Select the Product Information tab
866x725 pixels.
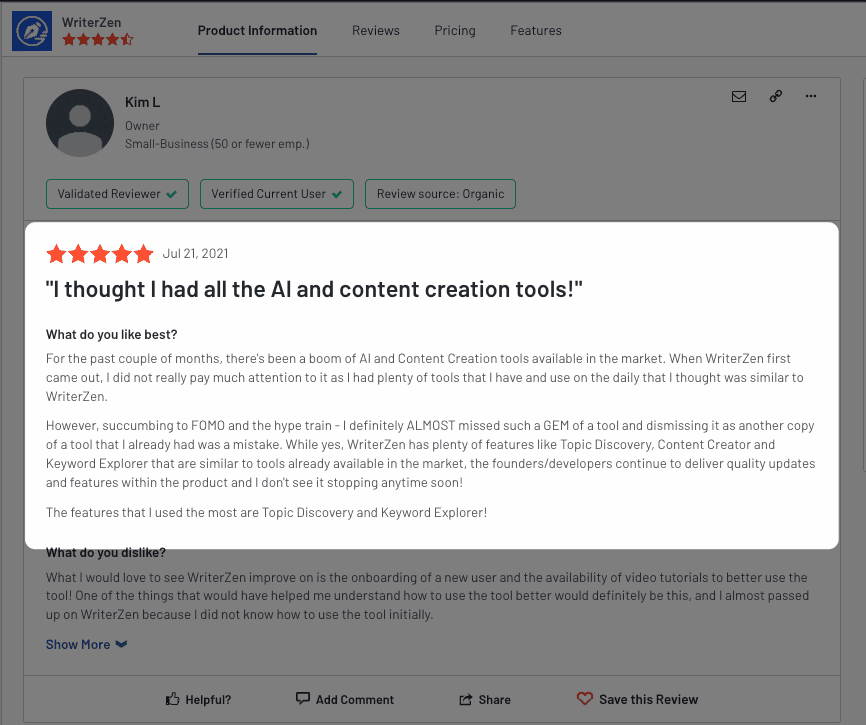point(257,30)
